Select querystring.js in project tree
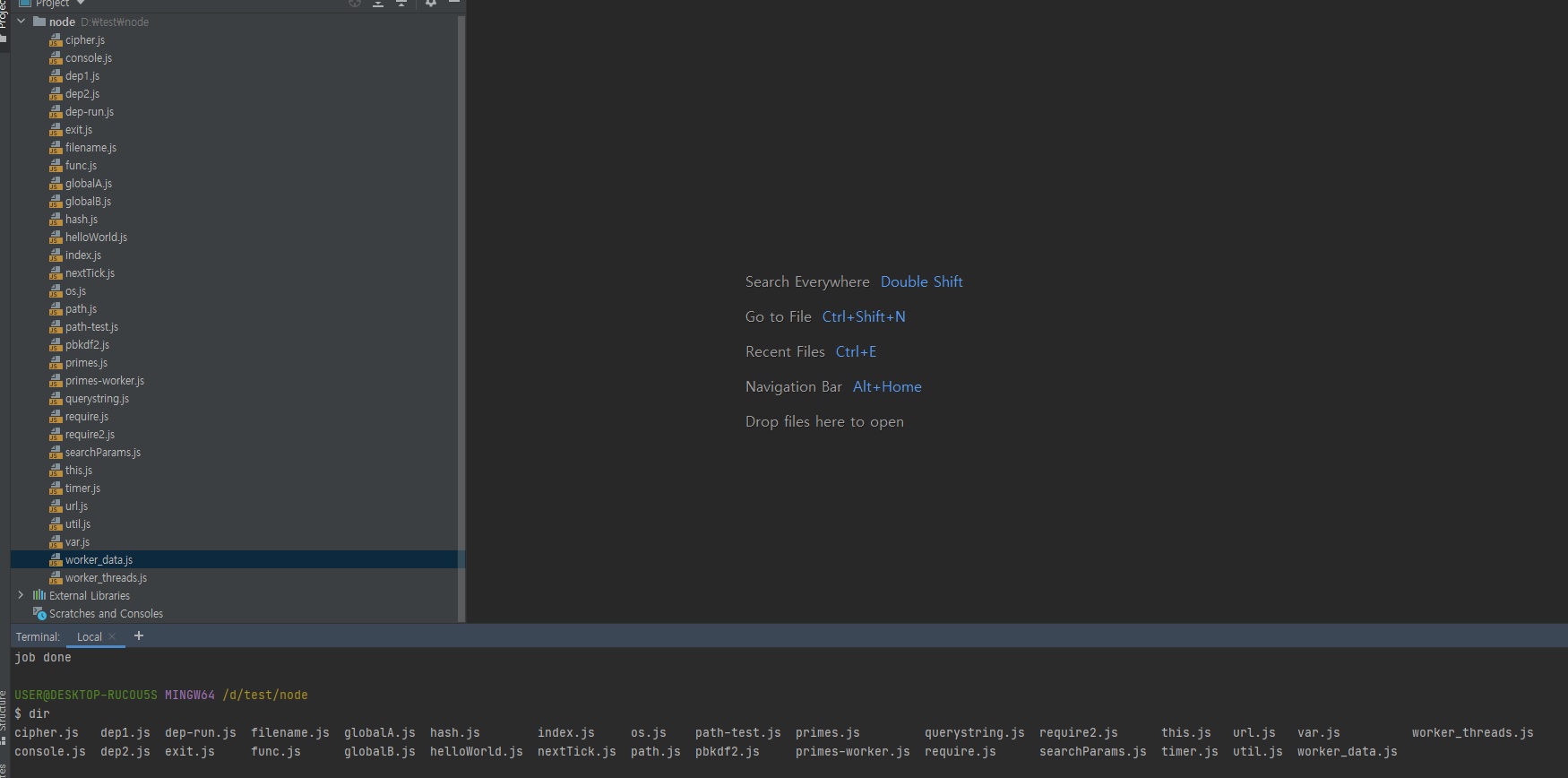This screenshot has height=778, width=1568. coord(97,399)
